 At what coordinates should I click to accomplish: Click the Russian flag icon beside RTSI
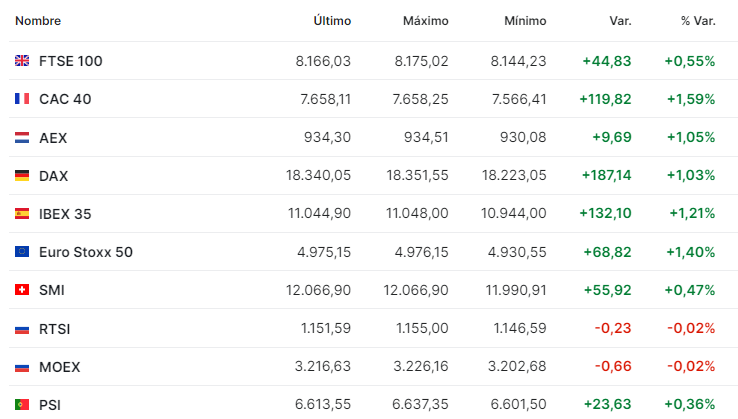tap(22, 328)
